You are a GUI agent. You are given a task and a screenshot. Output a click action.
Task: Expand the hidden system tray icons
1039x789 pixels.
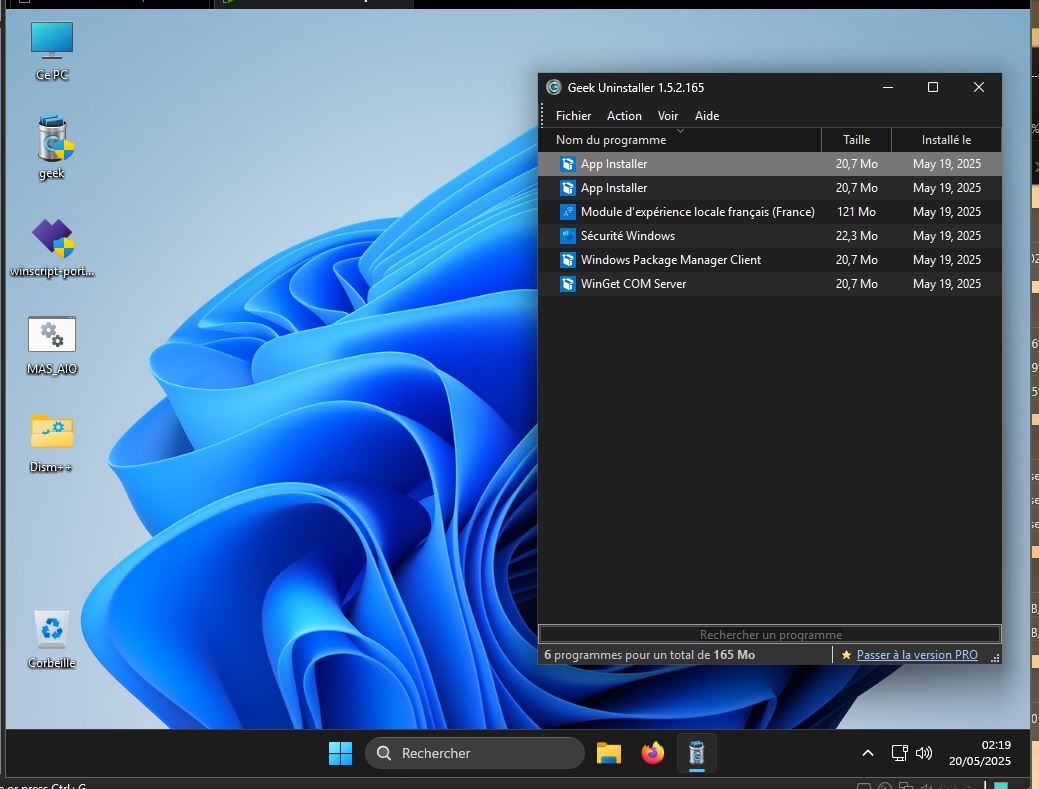pyautogui.click(x=867, y=753)
